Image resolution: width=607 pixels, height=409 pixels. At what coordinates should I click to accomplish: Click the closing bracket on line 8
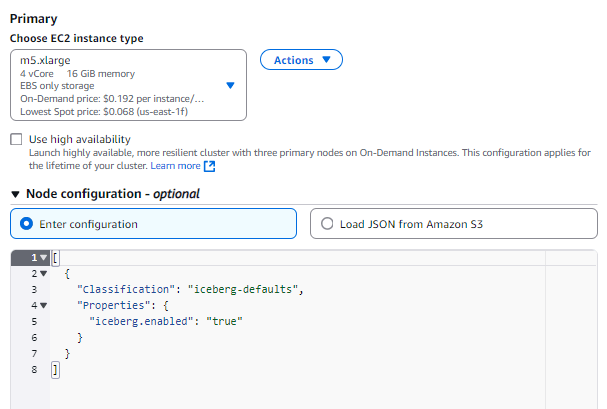pyautogui.click(x=56, y=370)
